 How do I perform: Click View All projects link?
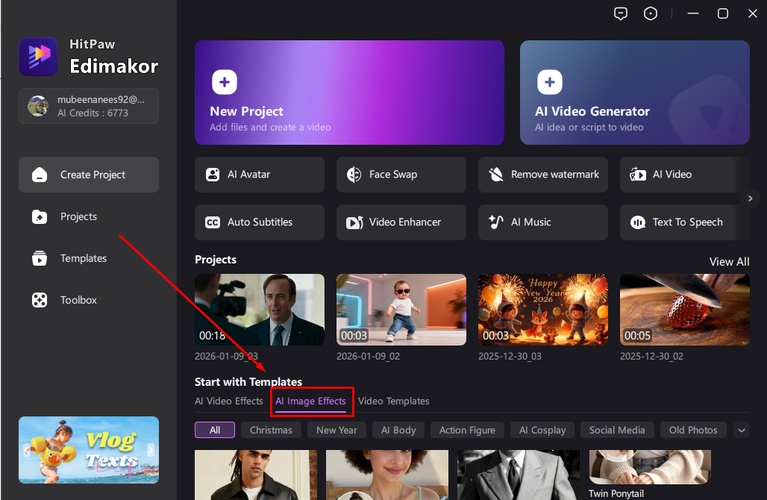pos(729,262)
